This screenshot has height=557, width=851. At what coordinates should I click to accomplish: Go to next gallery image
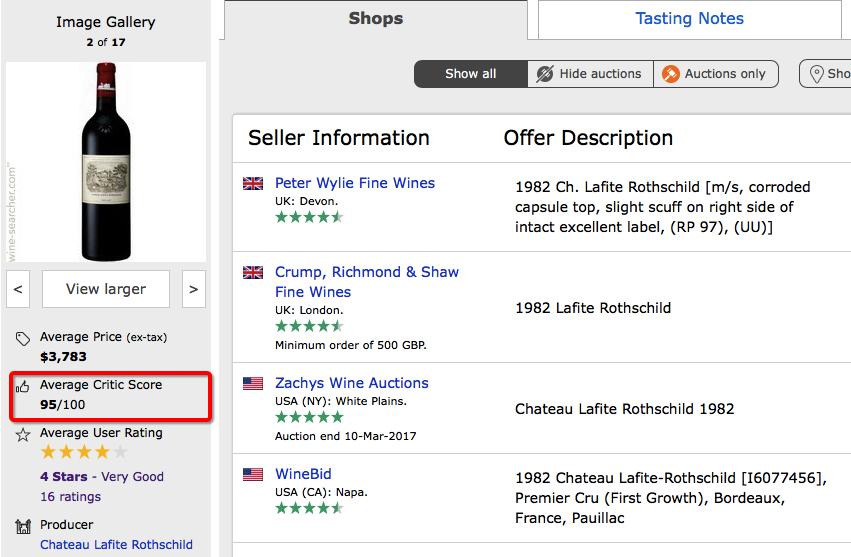tap(193, 289)
